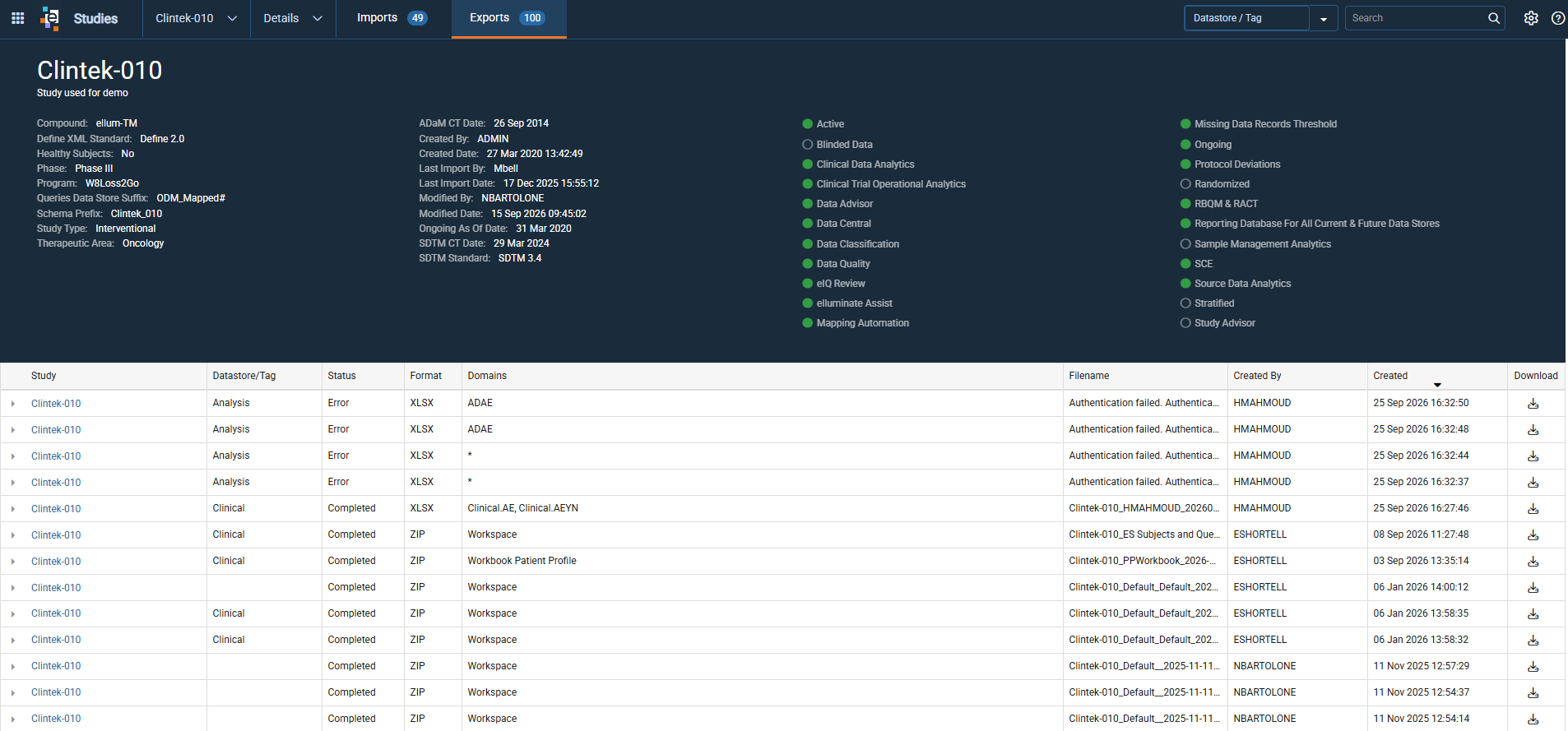
Task: Sort by the Datastore/Tag column header
Action: 244,376
